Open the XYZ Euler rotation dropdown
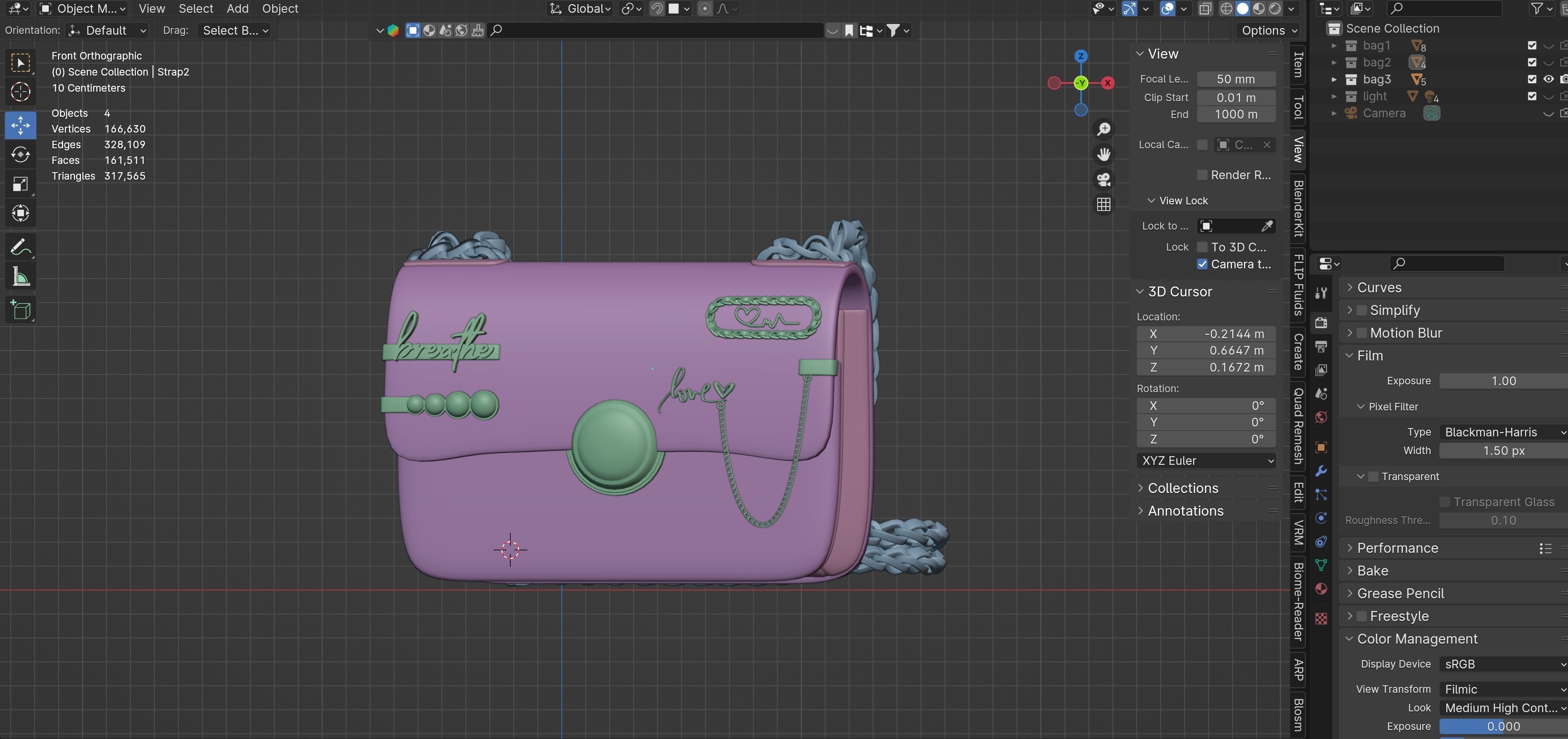1568x739 pixels. click(1206, 461)
